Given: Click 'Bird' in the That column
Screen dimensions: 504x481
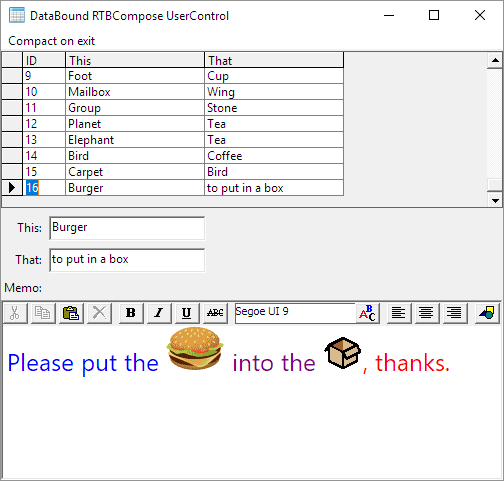Looking at the screenshot, I should click(x=274, y=172).
